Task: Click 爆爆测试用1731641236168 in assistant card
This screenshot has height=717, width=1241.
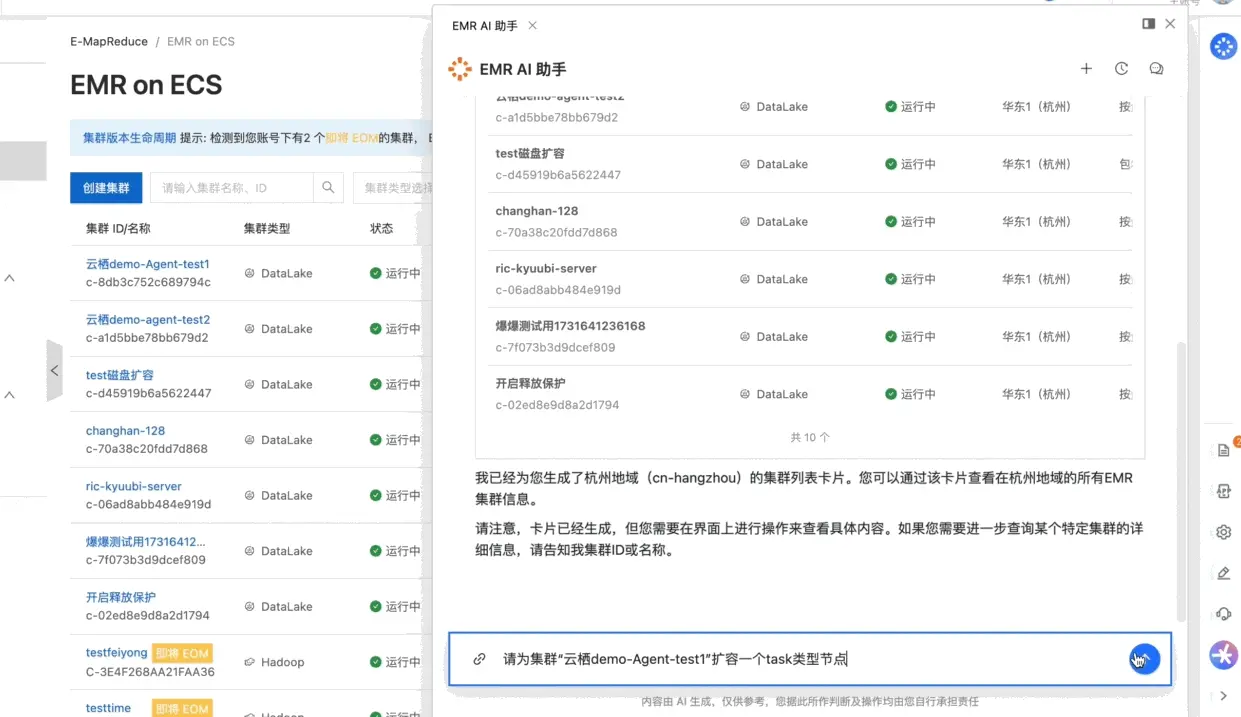Action: [571, 326]
